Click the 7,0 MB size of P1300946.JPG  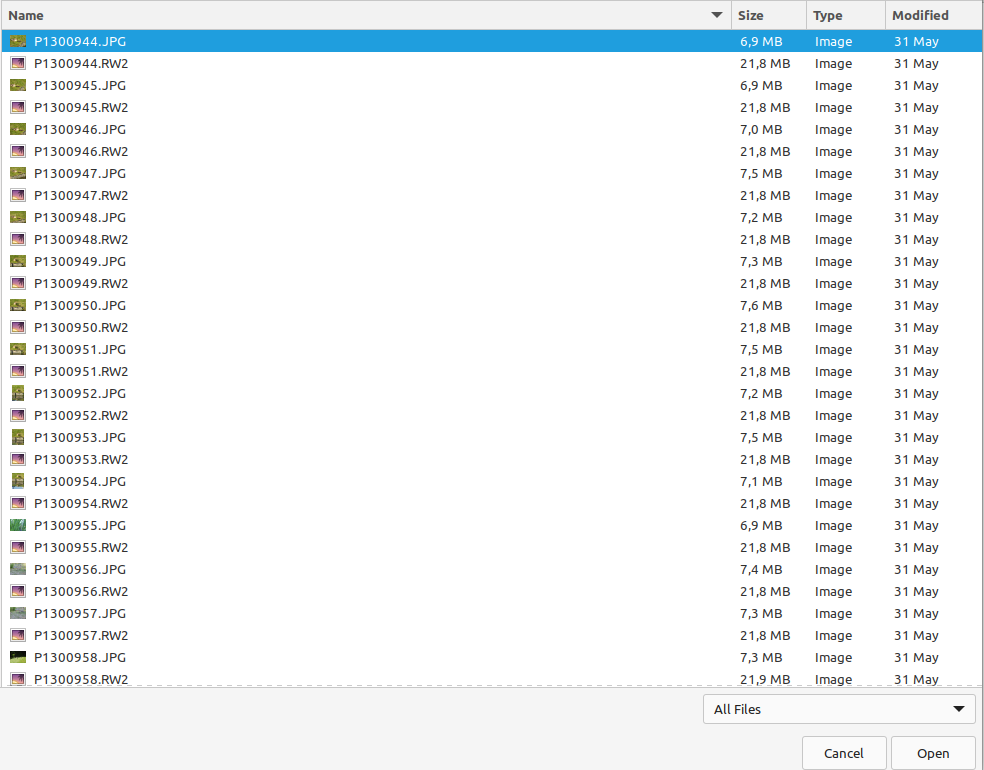tap(761, 129)
